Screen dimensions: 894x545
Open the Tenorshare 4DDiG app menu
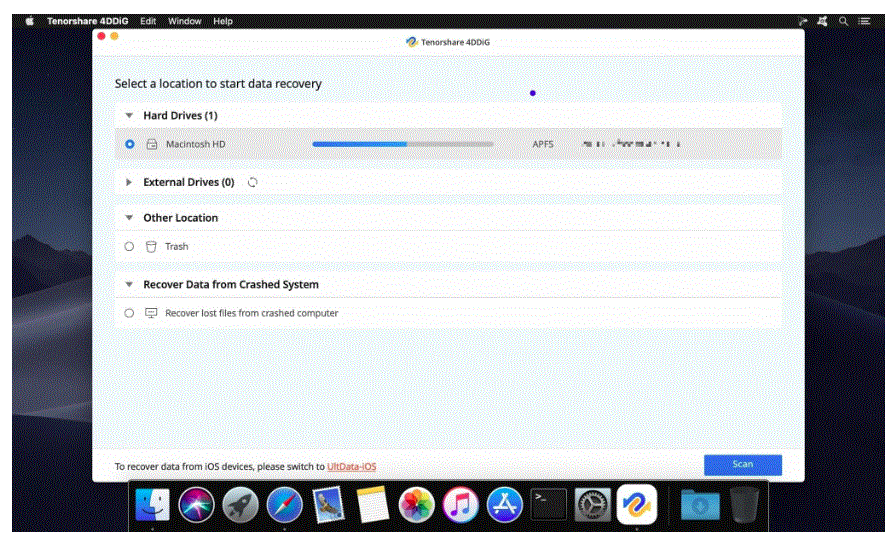point(88,21)
